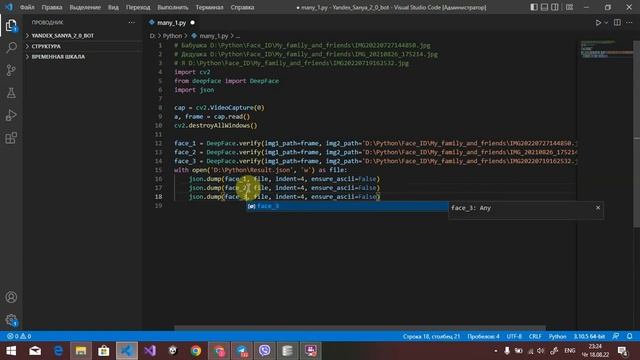The height and width of the screenshot is (360, 640).
Task: Open File Explorer from the taskbar
Action: [x=81, y=351]
